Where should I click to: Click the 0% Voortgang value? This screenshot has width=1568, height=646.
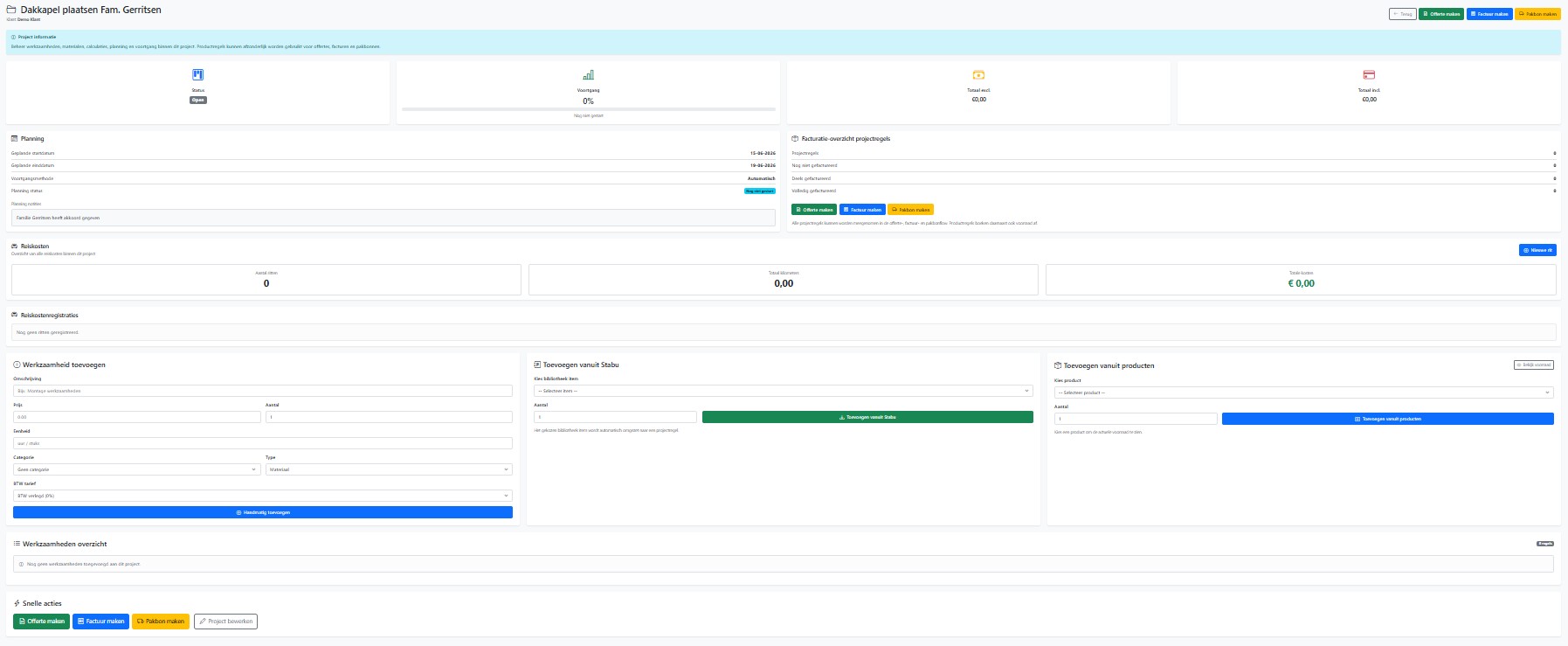588,101
